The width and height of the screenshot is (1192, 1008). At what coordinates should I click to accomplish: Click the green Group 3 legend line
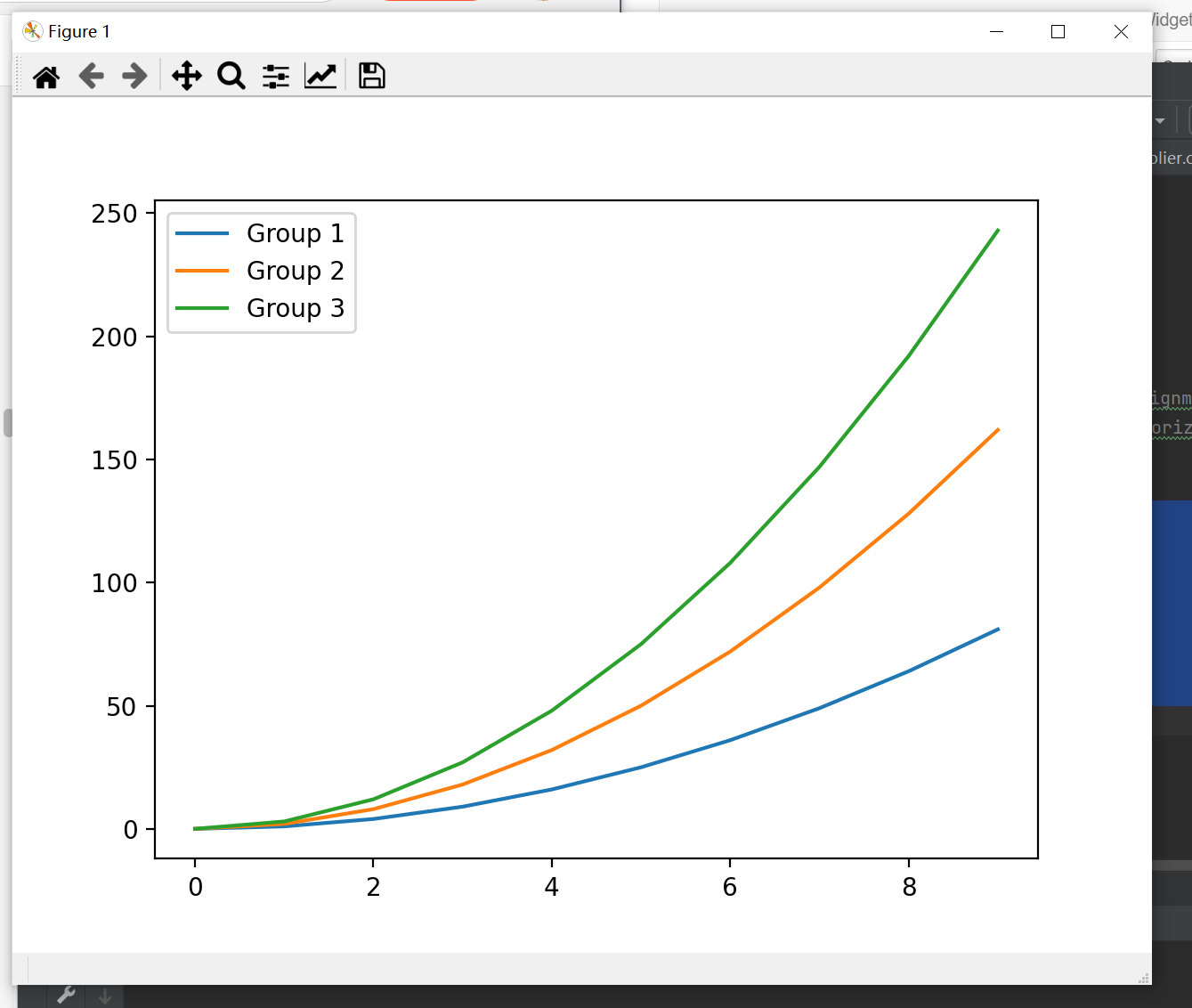(202, 308)
